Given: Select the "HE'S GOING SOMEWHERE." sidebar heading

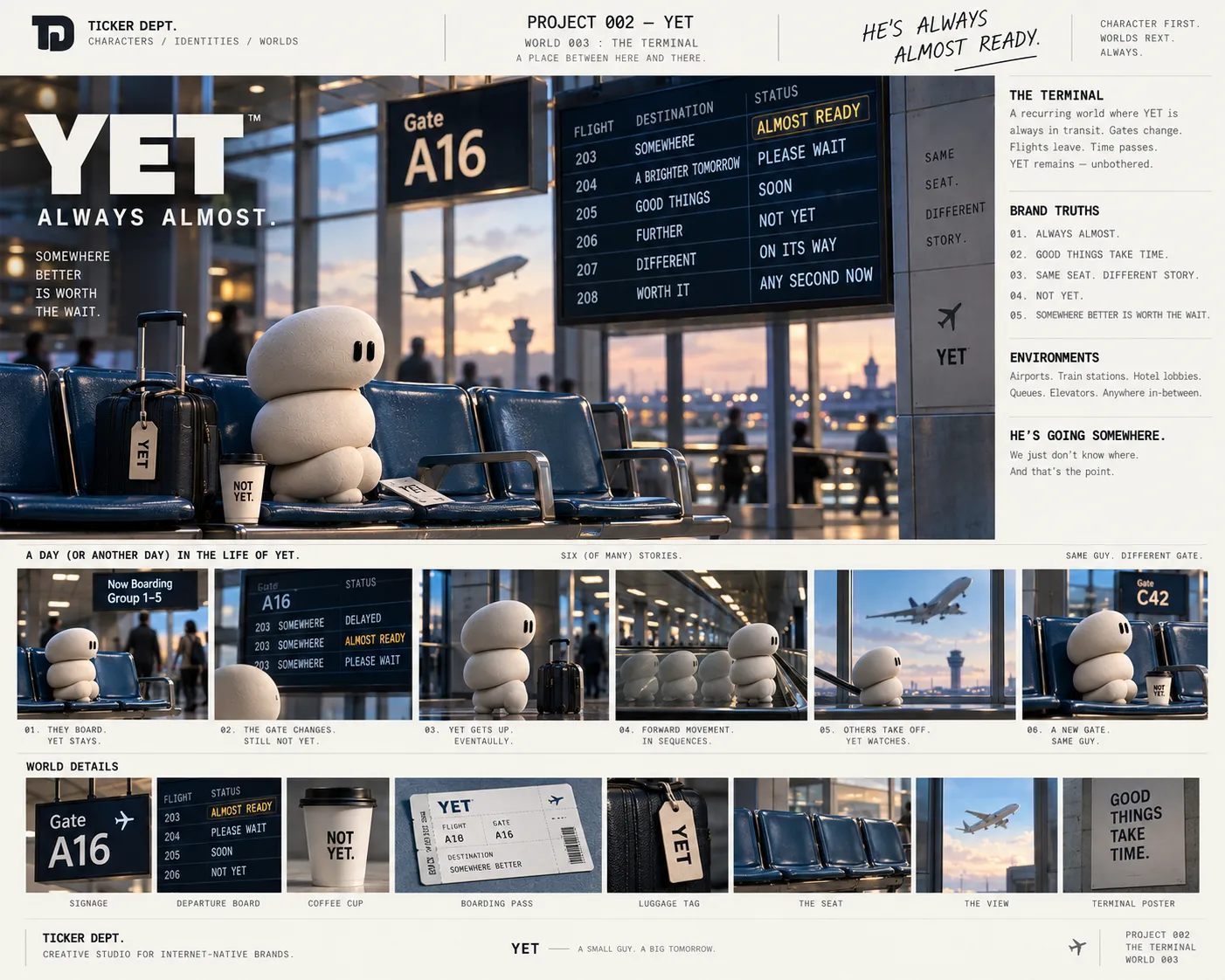Looking at the screenshot, I should pos(1088,435).
